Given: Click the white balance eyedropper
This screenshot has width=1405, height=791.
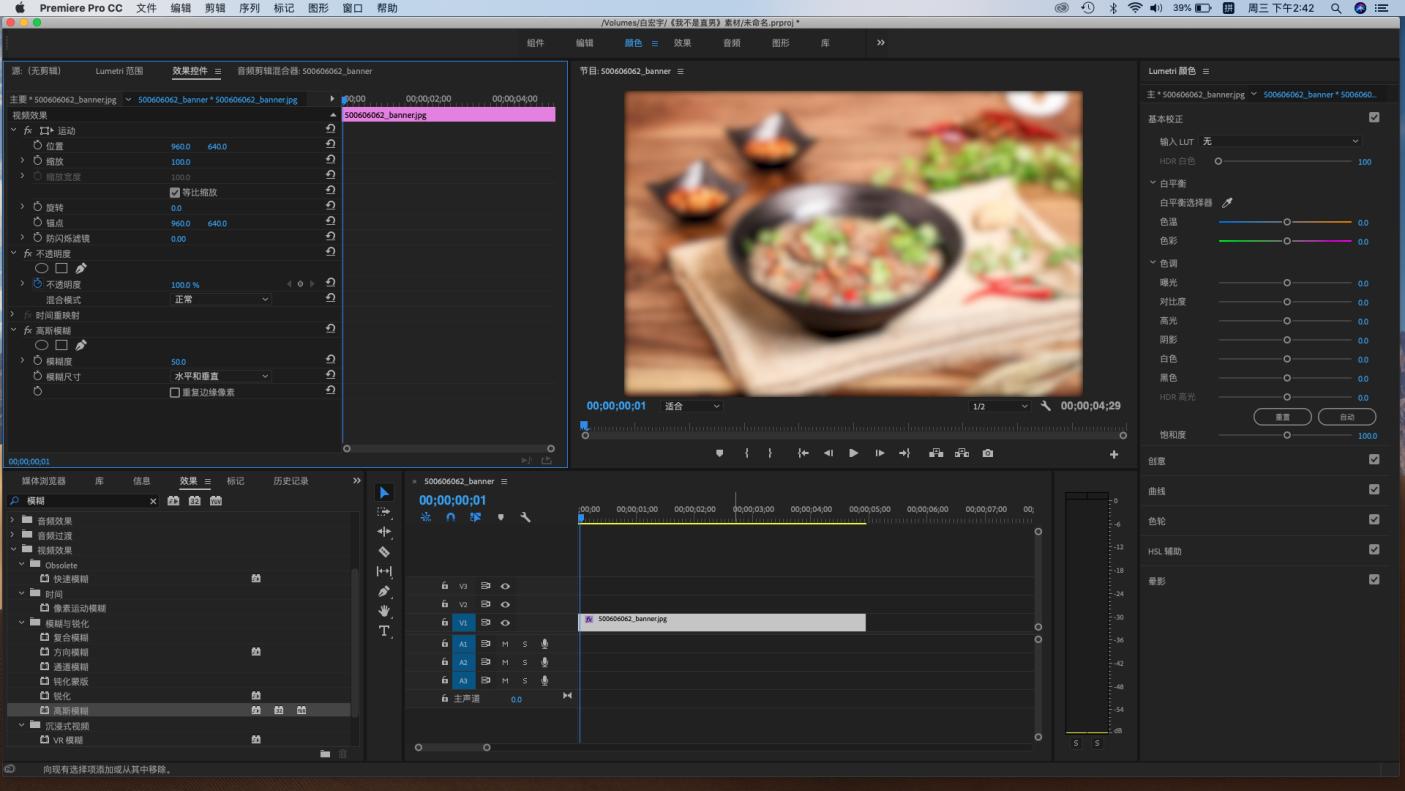Looking at the screenshot, I should tap(1228, 203).
